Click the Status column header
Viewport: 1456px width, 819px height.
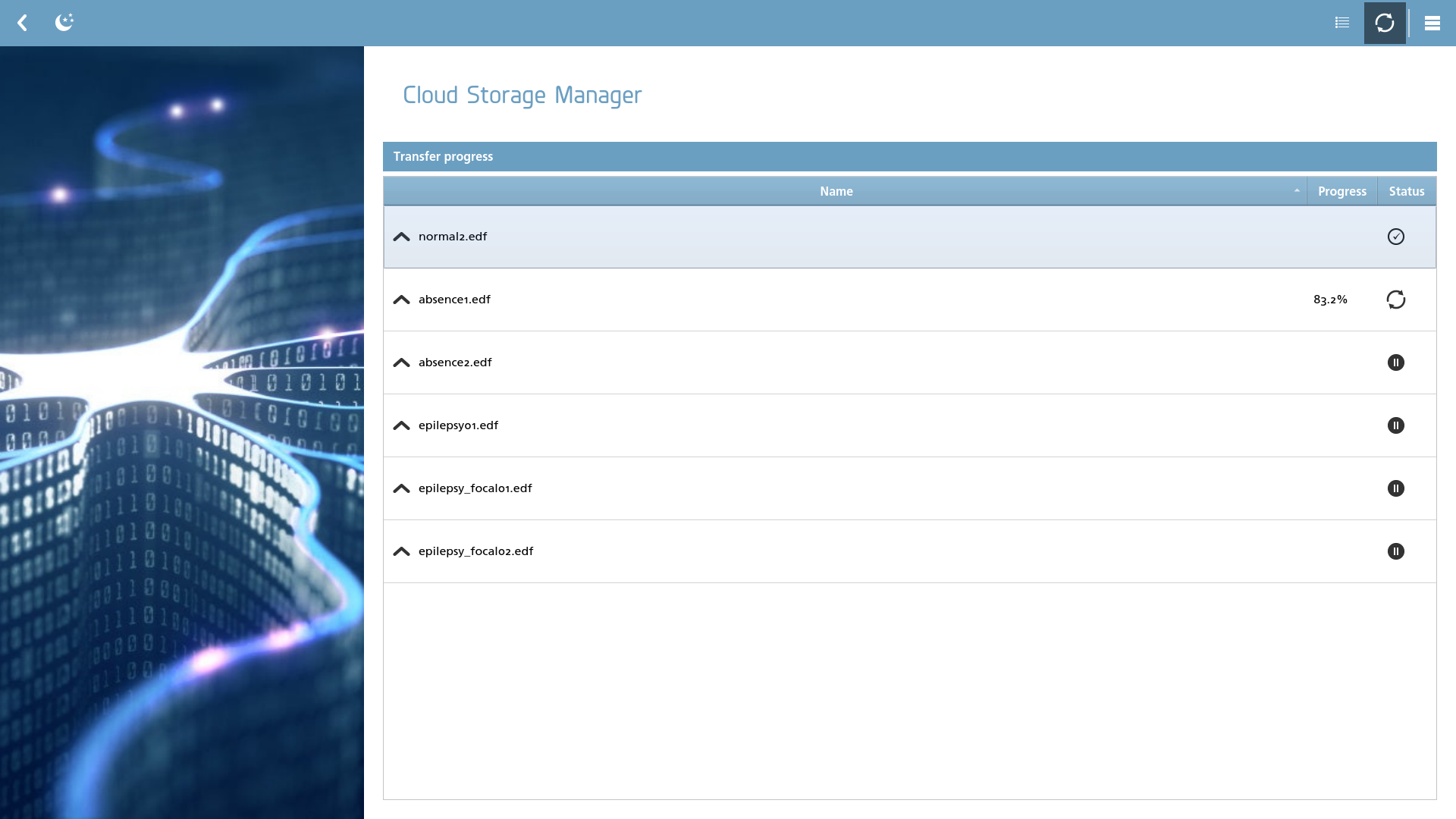click(1407, 191)
